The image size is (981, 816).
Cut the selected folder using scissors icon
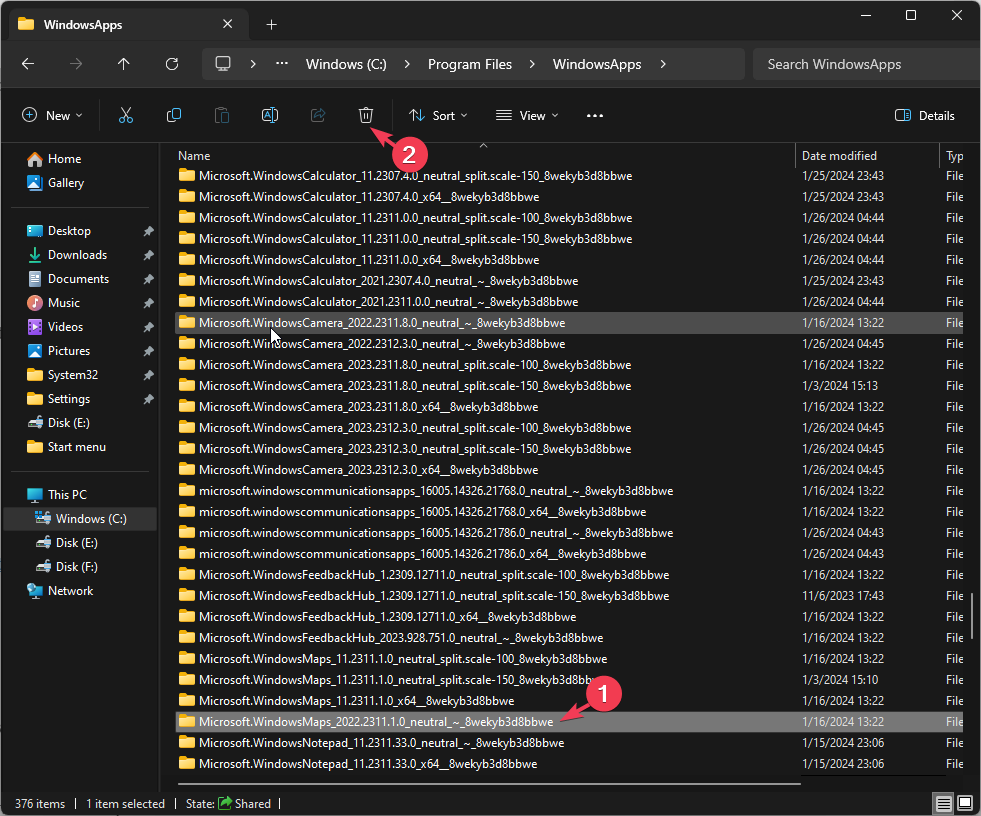(x=126, y=115)
